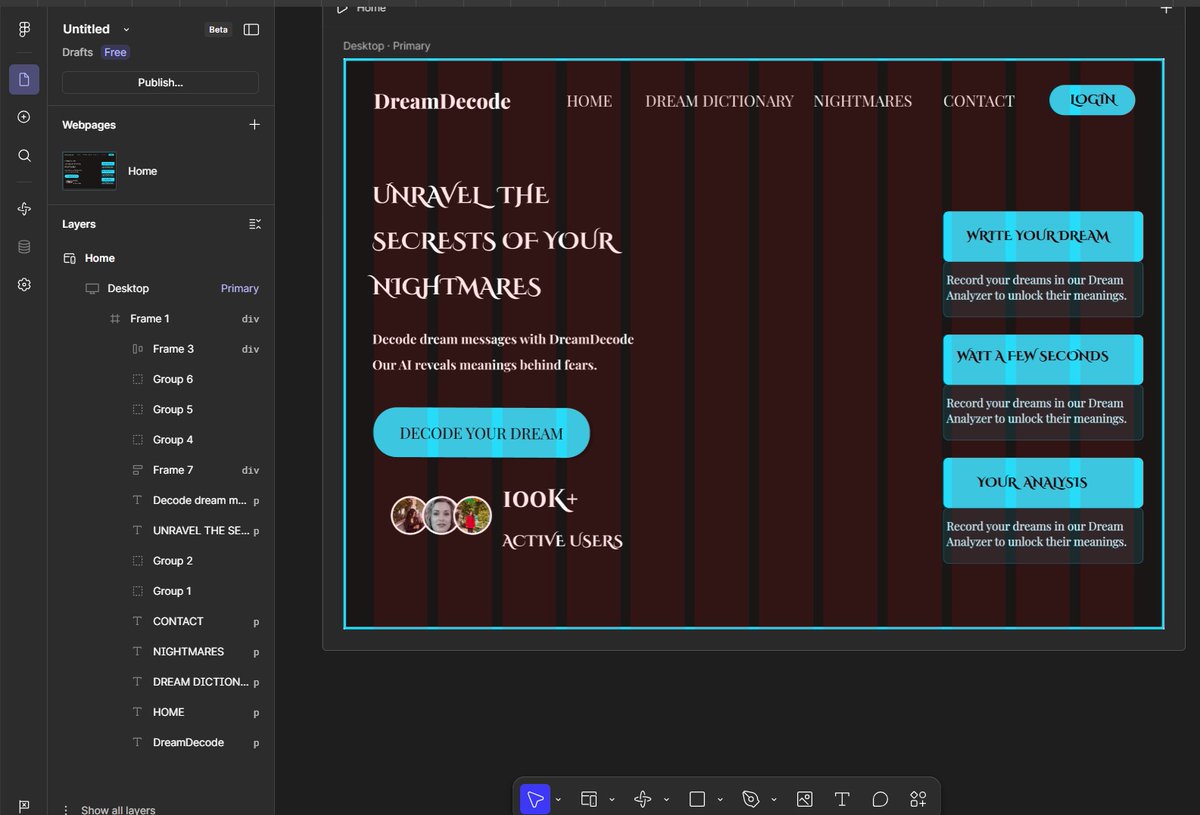Select the Decode dream m... text layer
Image resolution: width=1200 pixels, height=815 pixels.
(x=160, y=500)
